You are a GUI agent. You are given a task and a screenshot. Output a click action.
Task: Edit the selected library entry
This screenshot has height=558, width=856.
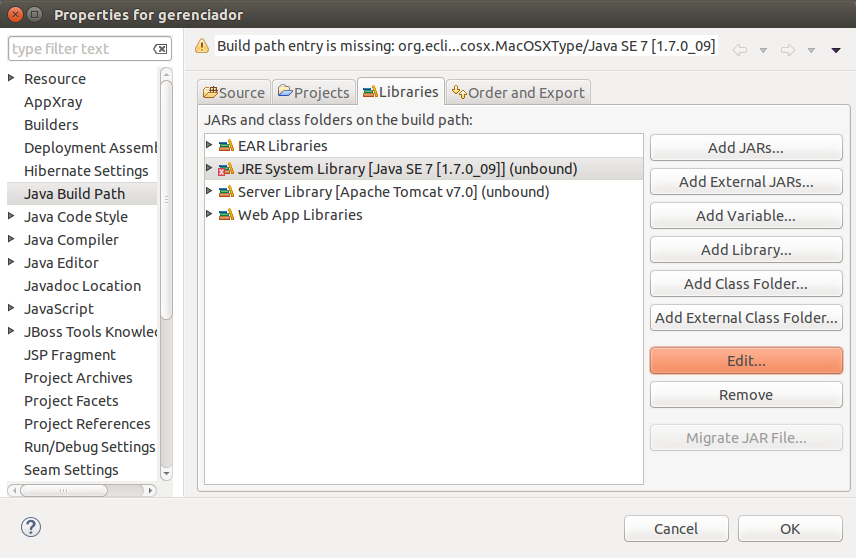(746, 361)
